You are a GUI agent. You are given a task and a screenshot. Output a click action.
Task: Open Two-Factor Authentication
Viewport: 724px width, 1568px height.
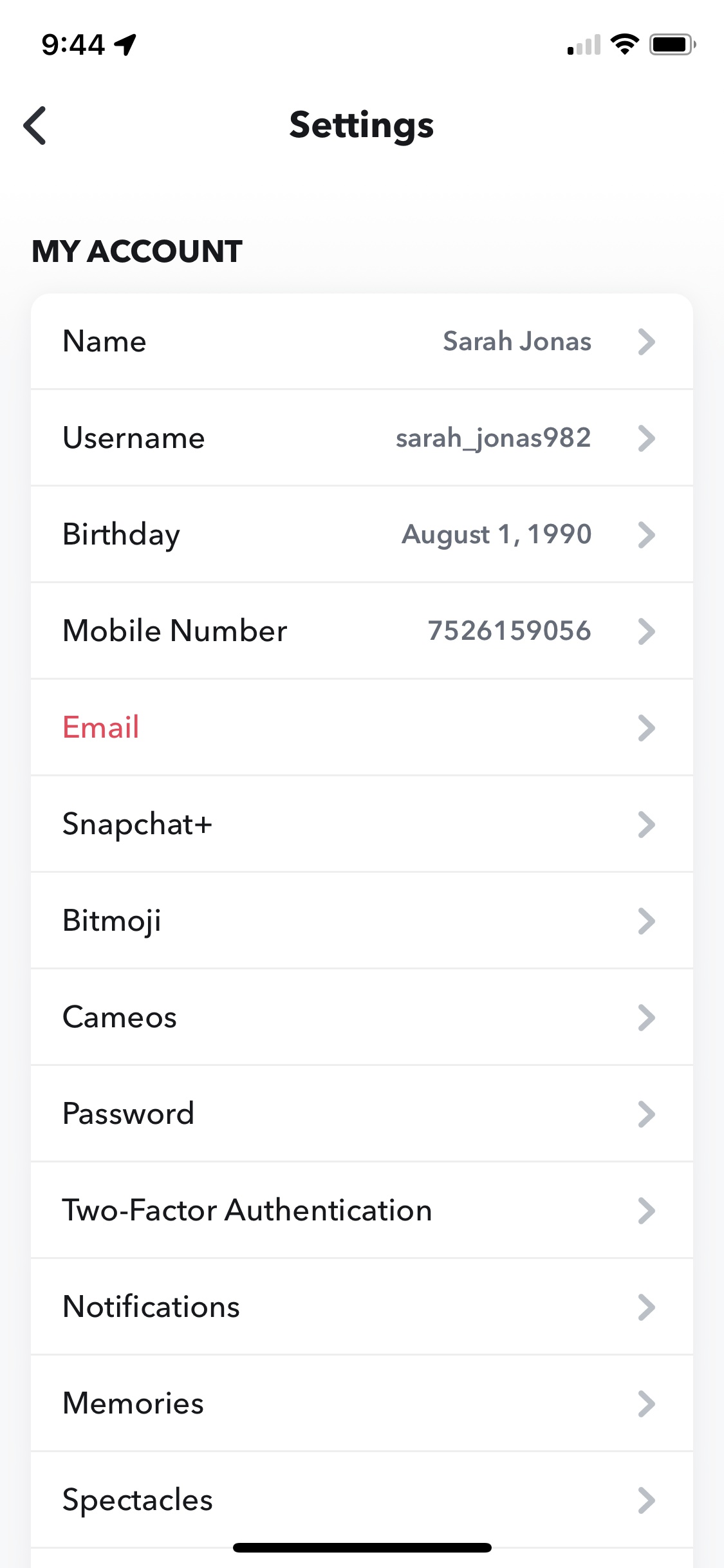[247, 1210]
